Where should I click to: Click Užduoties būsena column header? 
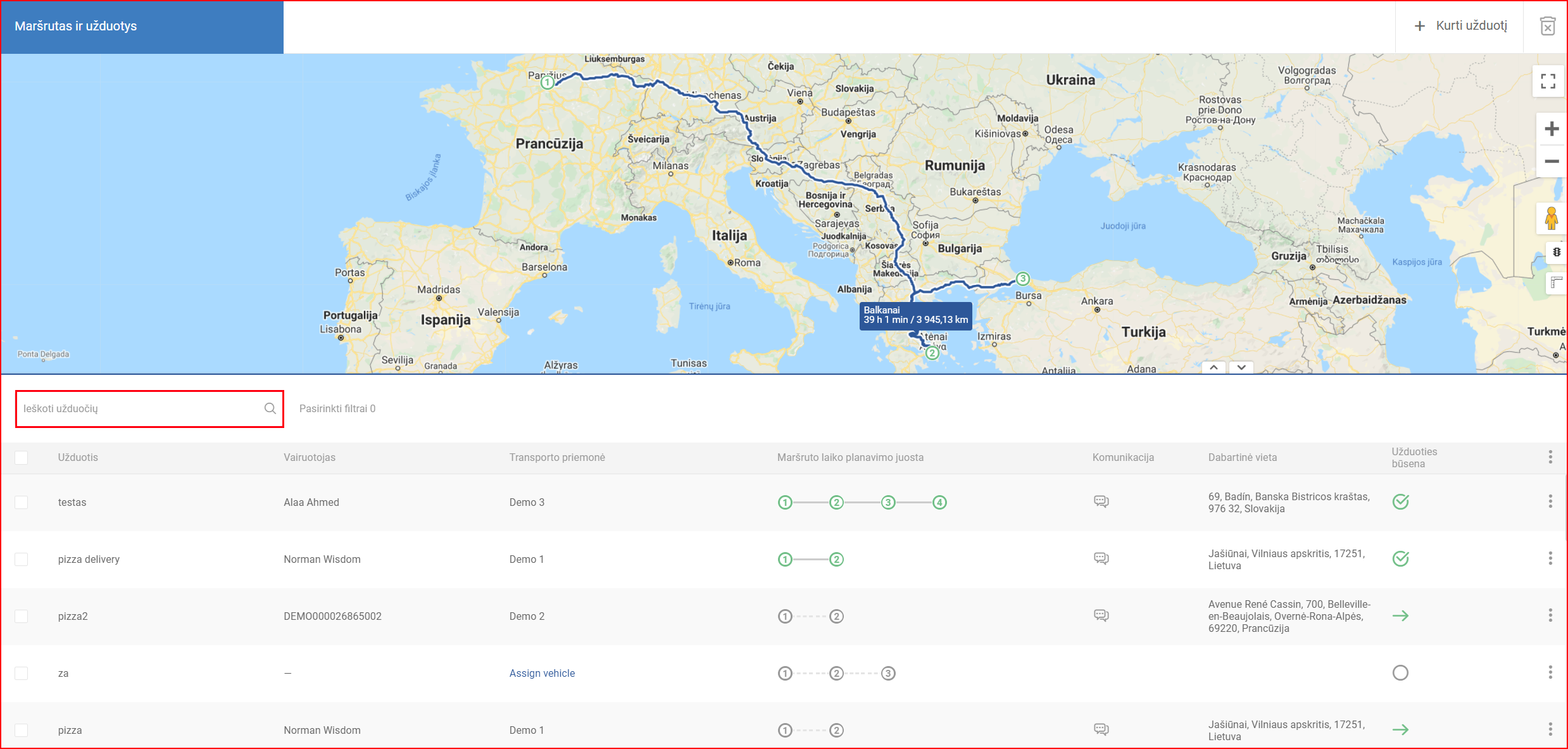coord(1414,457)
